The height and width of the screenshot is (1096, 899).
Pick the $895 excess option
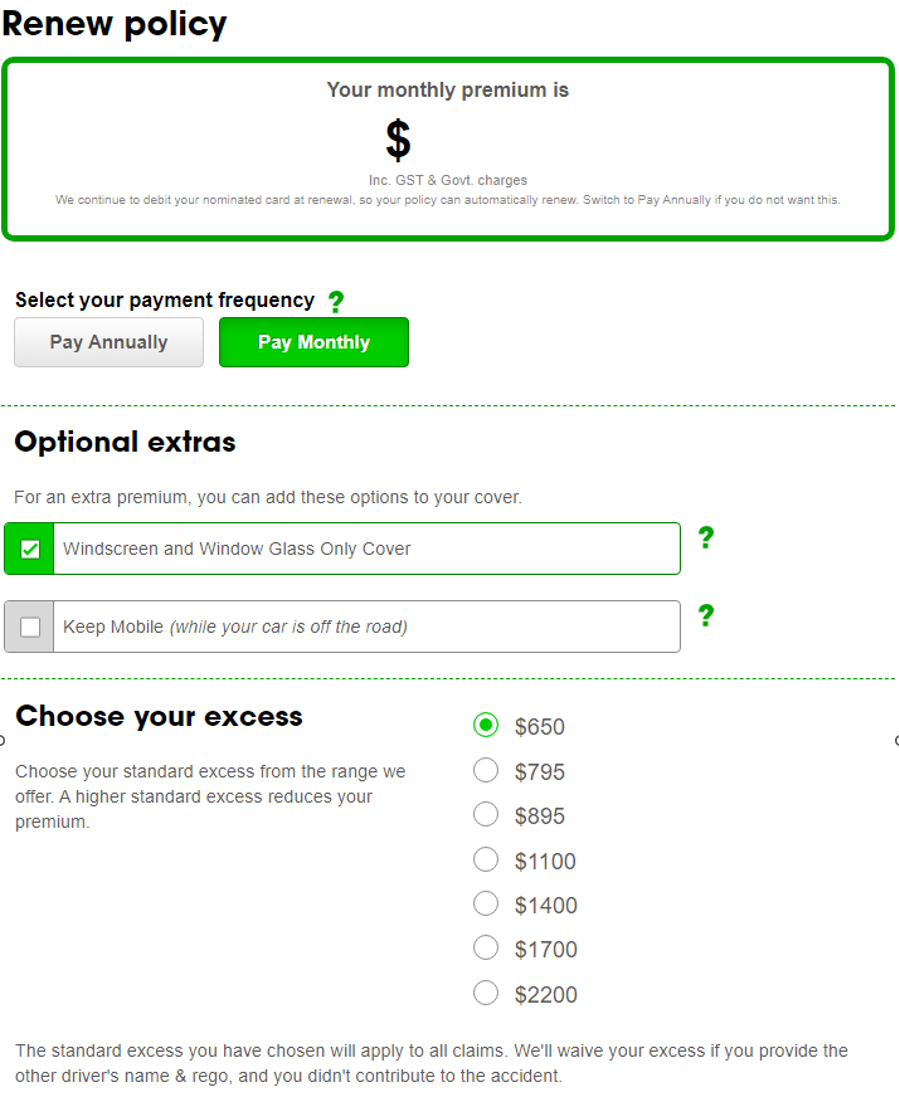click(x=486, y=814)
